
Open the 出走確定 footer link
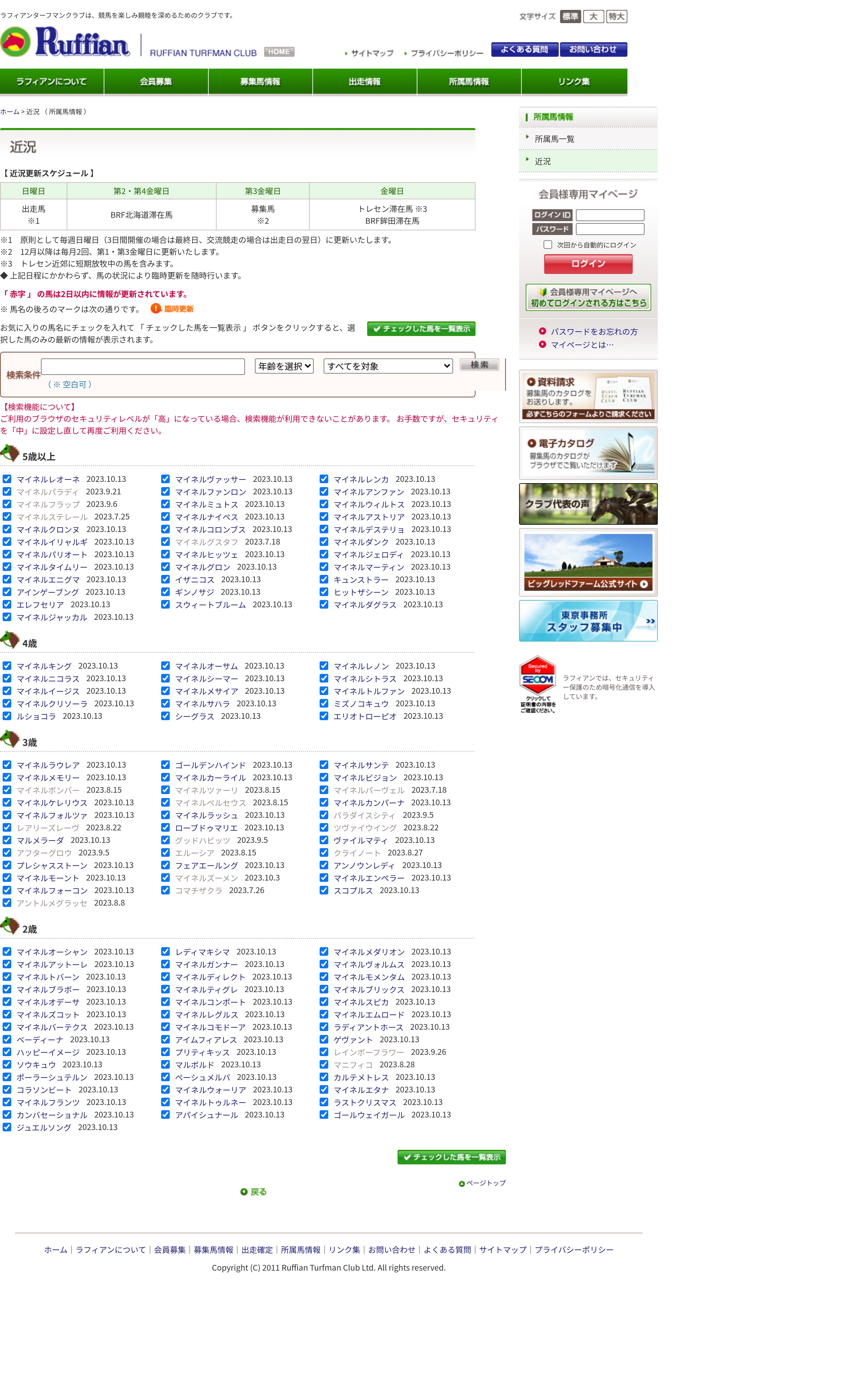click(x=257, y=1250)
